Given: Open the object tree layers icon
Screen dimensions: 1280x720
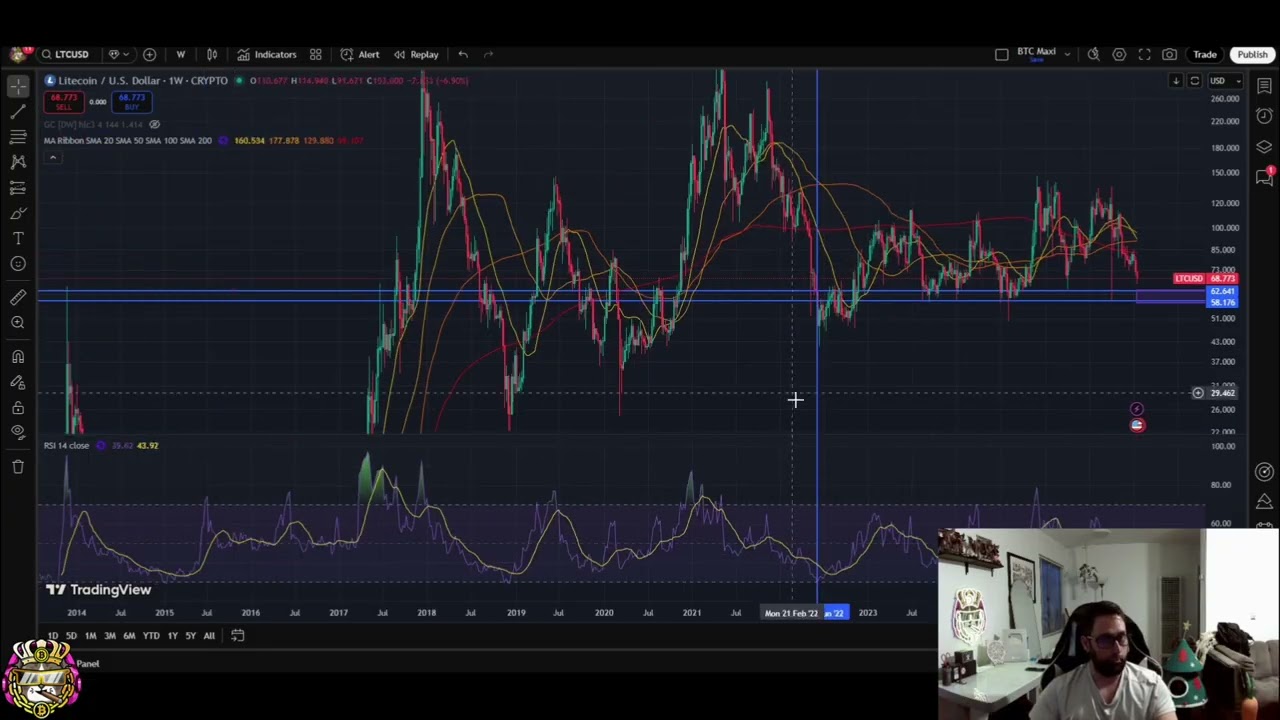Looking at the screenshot, I should pyautogui.click(x=1264, y=147).
